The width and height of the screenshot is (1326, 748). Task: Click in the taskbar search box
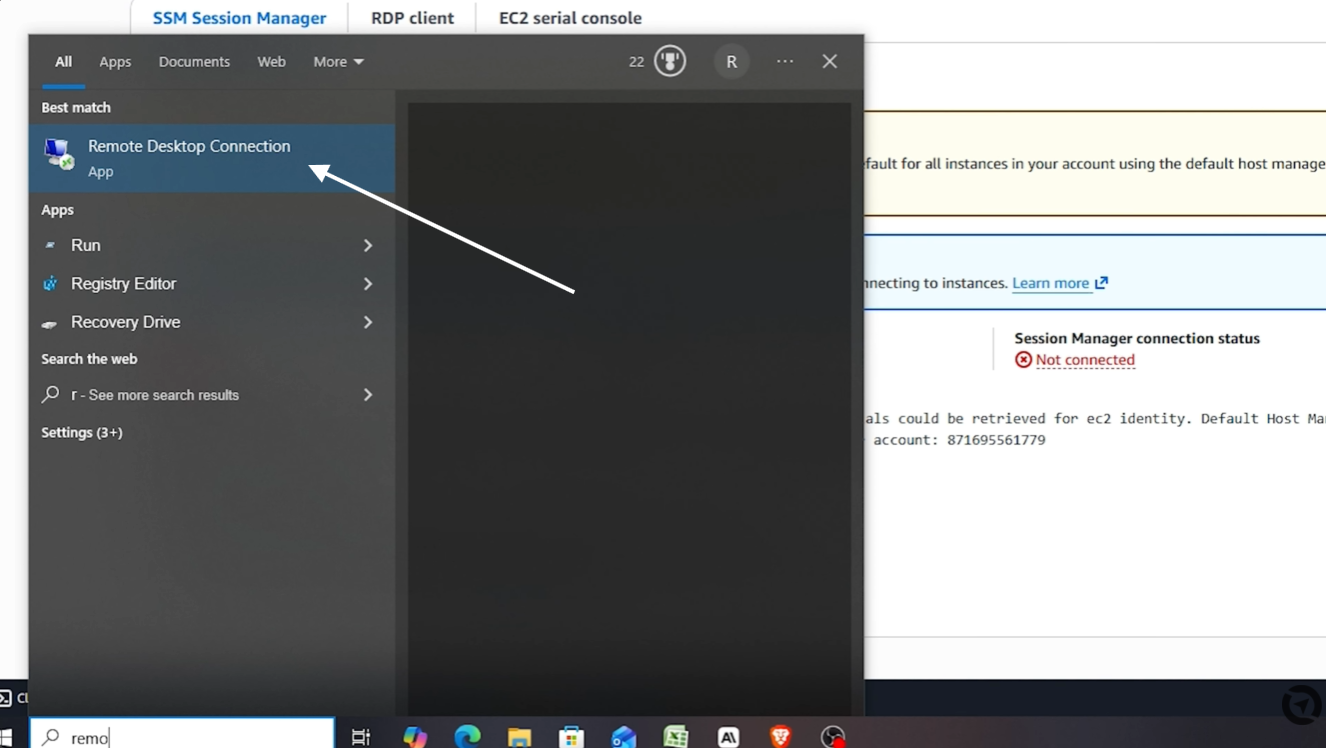[182, 737]
